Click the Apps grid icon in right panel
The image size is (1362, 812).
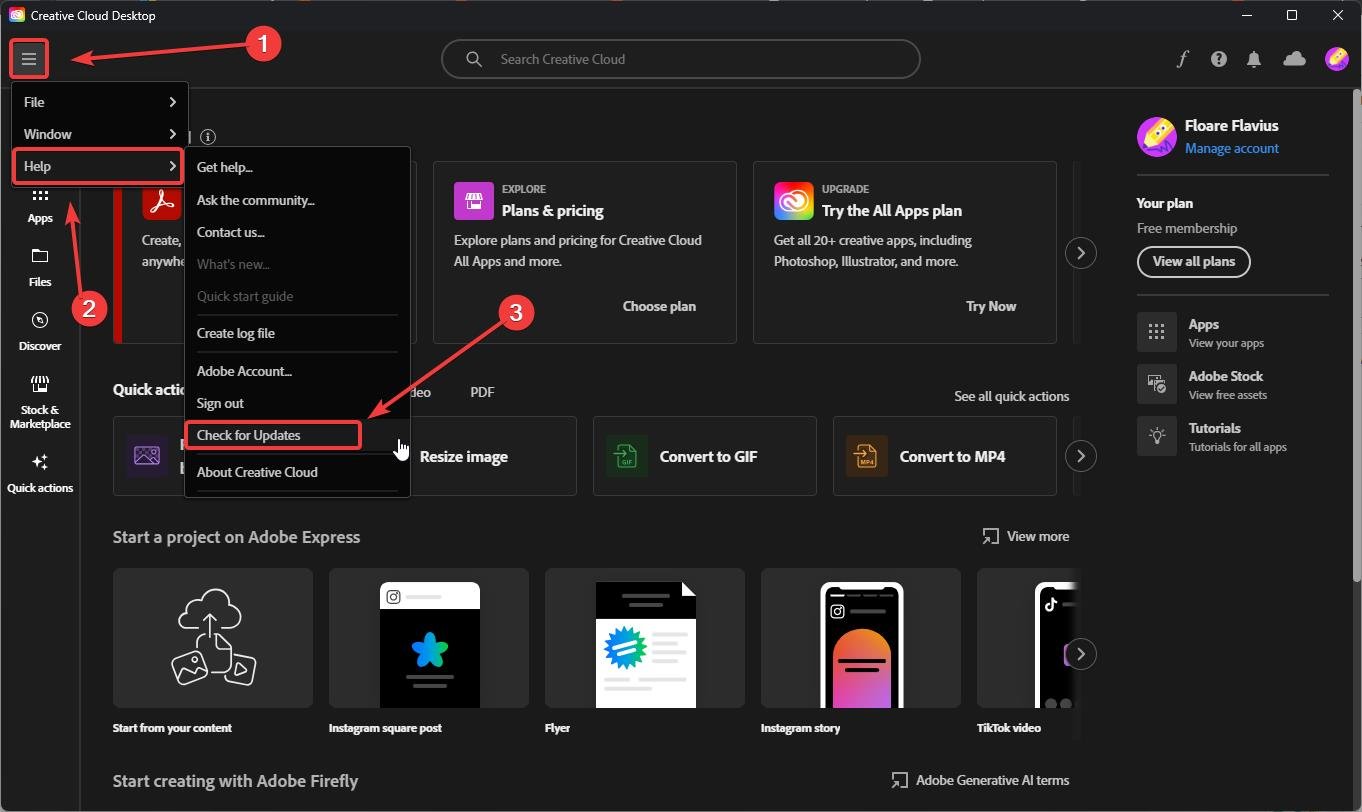tap(1156, 332)
